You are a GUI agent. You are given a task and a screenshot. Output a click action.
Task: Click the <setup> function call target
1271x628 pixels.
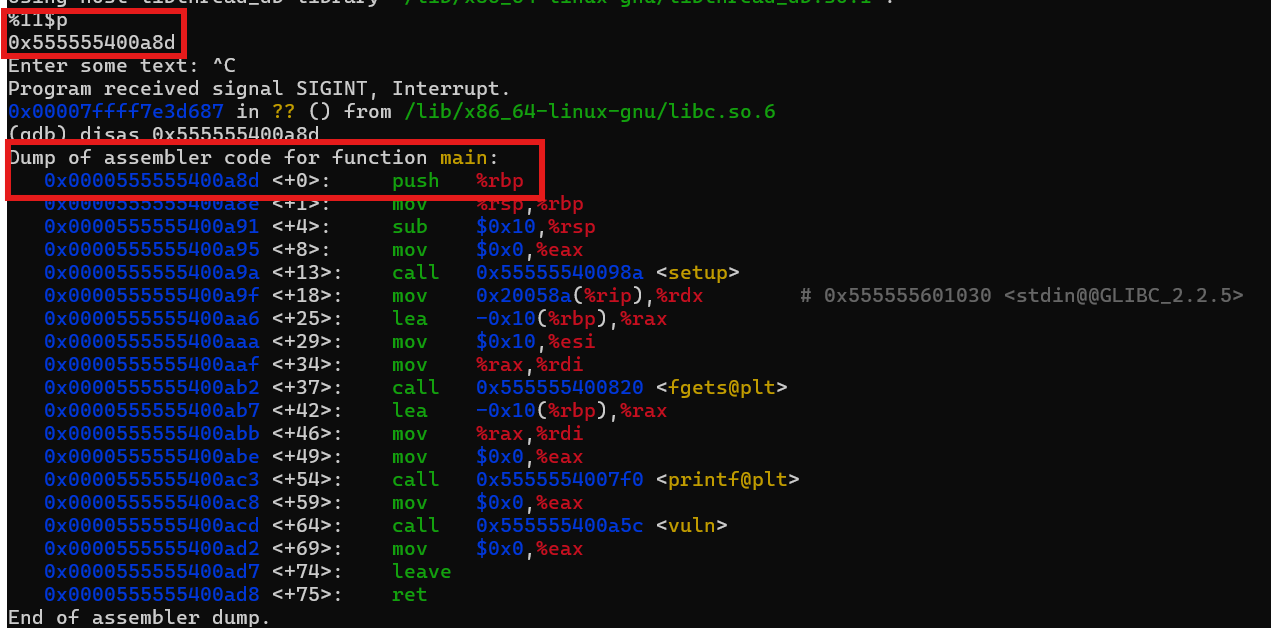pyautogui.click(x=697, y=272)
